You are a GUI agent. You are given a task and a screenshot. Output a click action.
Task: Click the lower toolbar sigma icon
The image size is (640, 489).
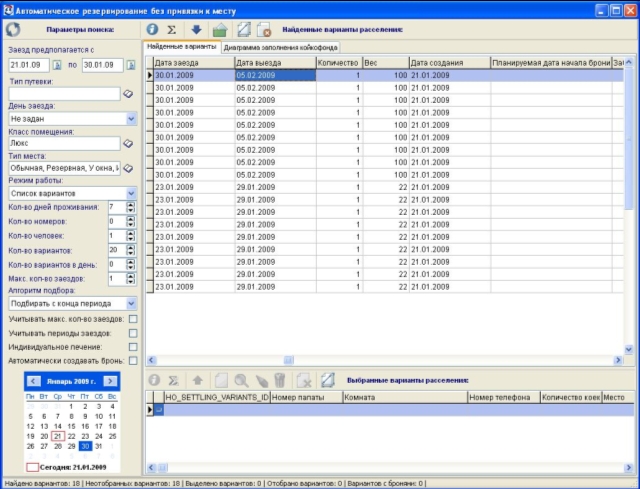click(173, 380)
